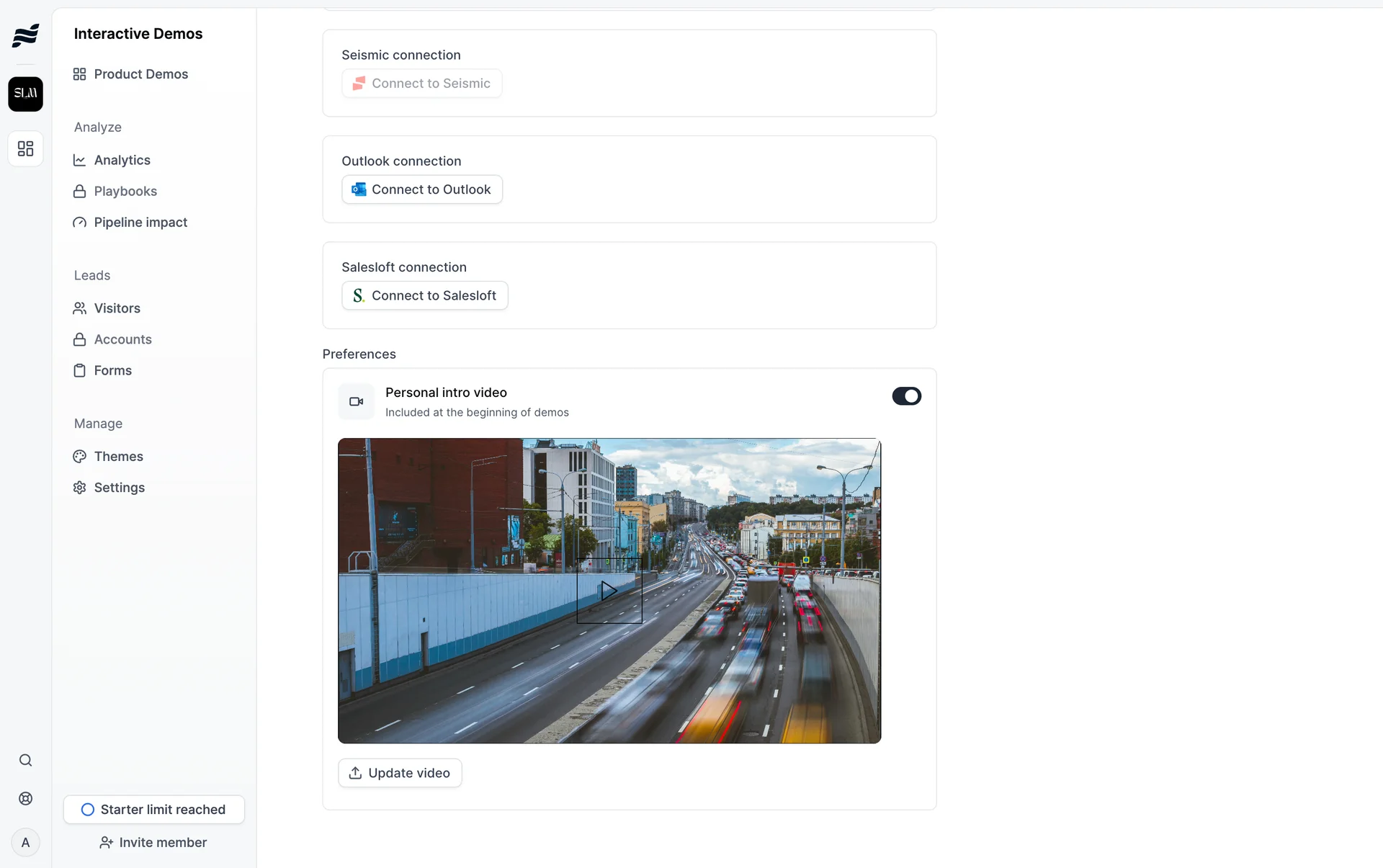Click Connect to Salesloft button

point(424,296)
